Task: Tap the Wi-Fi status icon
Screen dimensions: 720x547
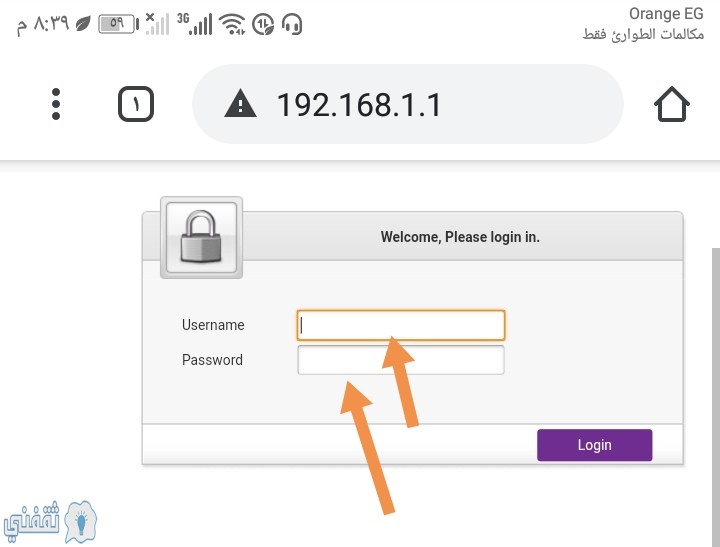Action: [x=232, y=24]
